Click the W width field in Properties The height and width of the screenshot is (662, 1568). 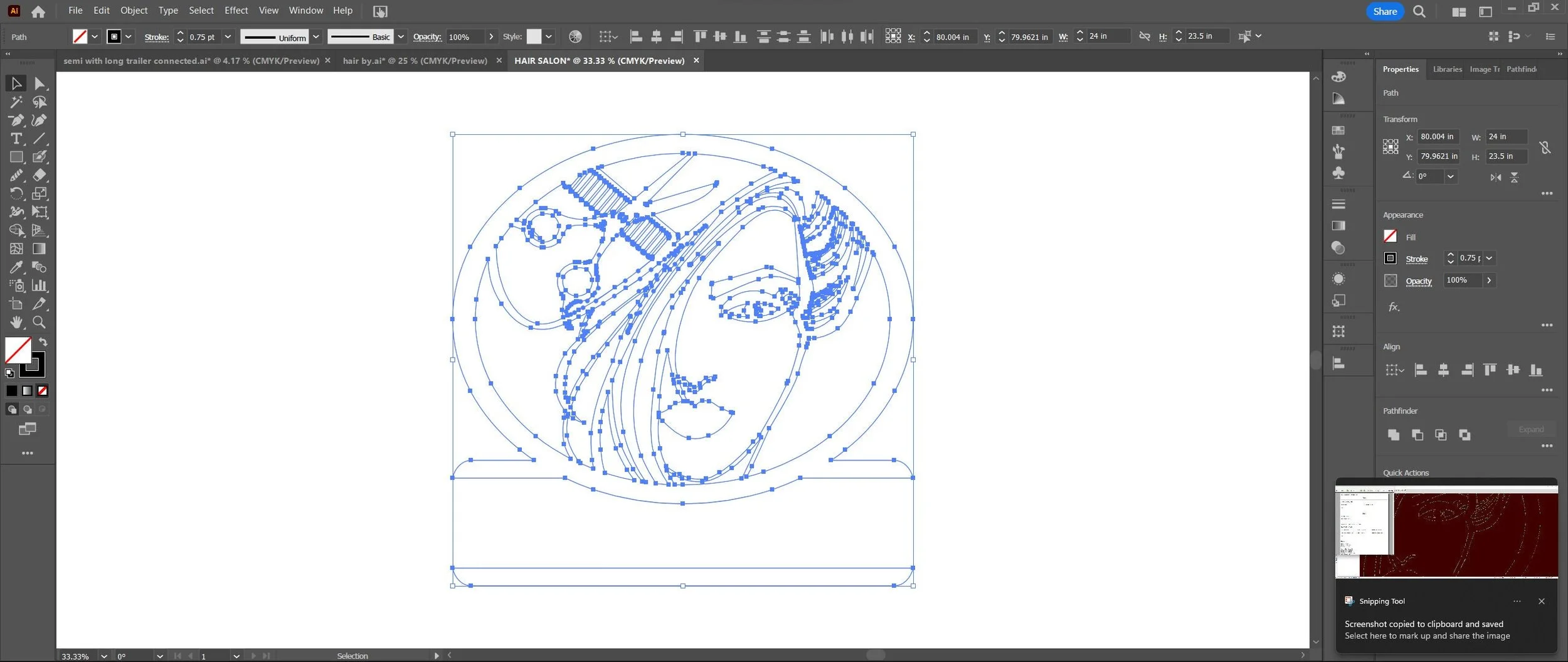[x=1506, y=137]
